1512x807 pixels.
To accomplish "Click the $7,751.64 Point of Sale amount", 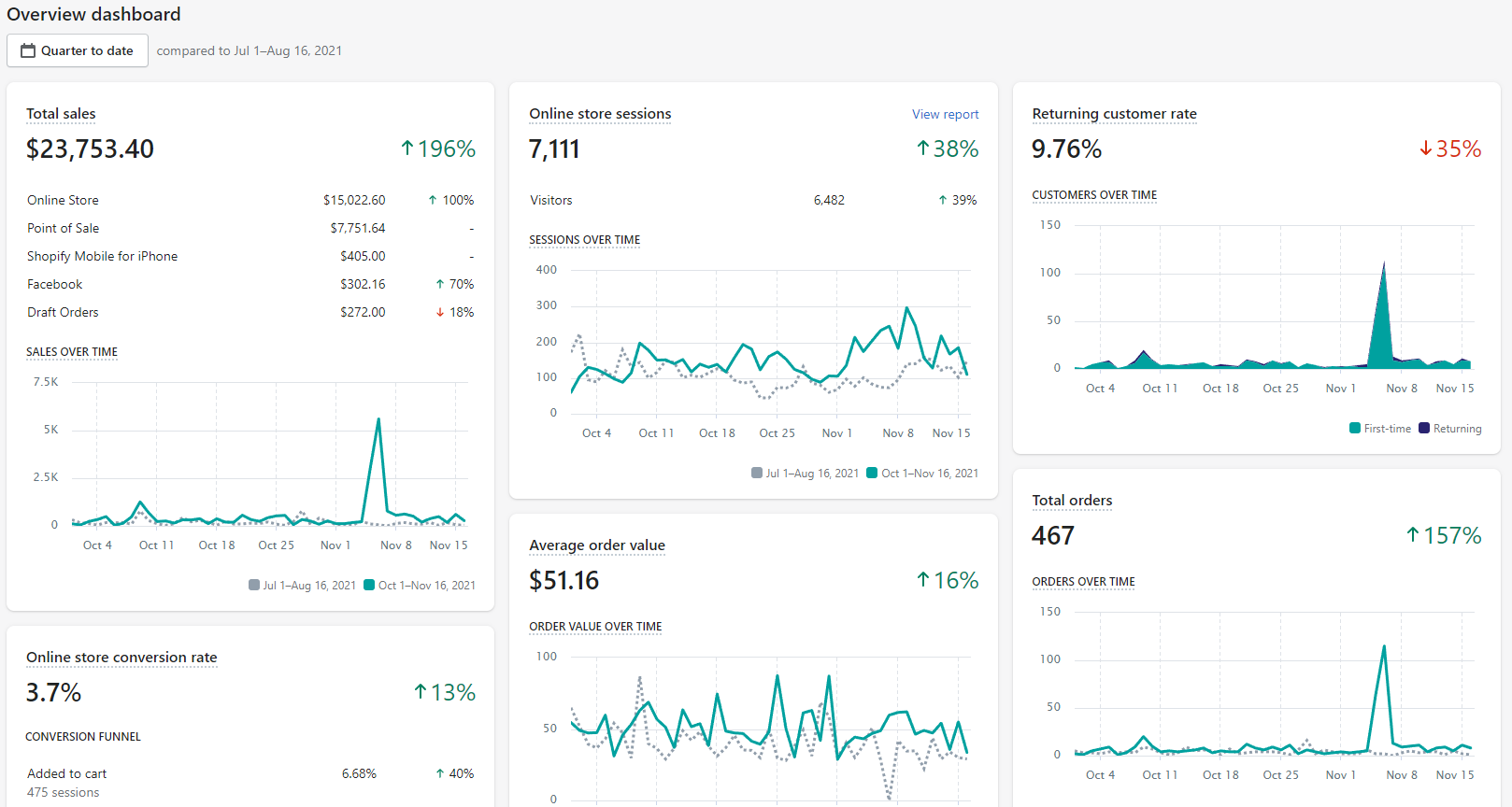I will (358, 228).
